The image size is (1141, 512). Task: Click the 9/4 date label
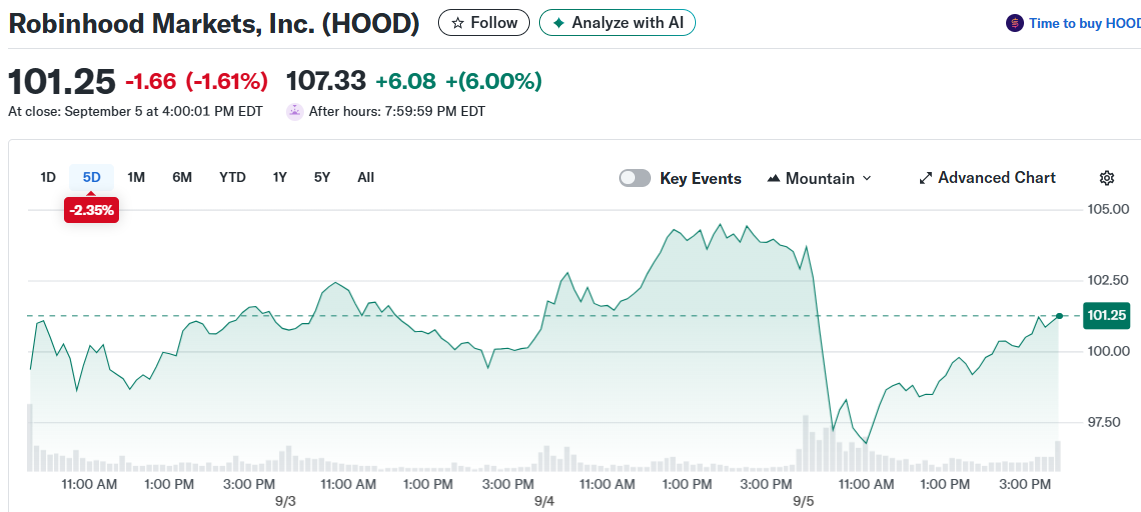coord(544,502)
